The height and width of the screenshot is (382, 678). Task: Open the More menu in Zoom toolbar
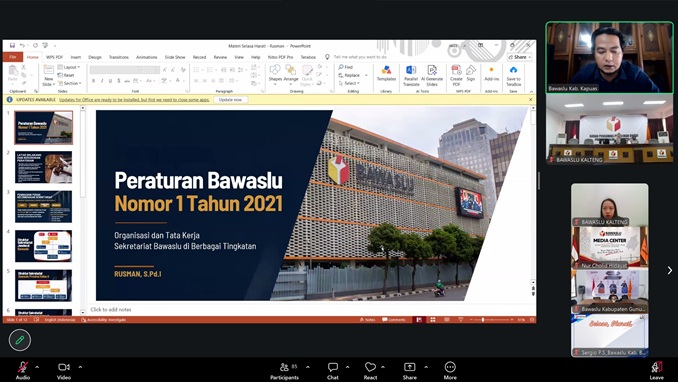(x=450, y=370)
